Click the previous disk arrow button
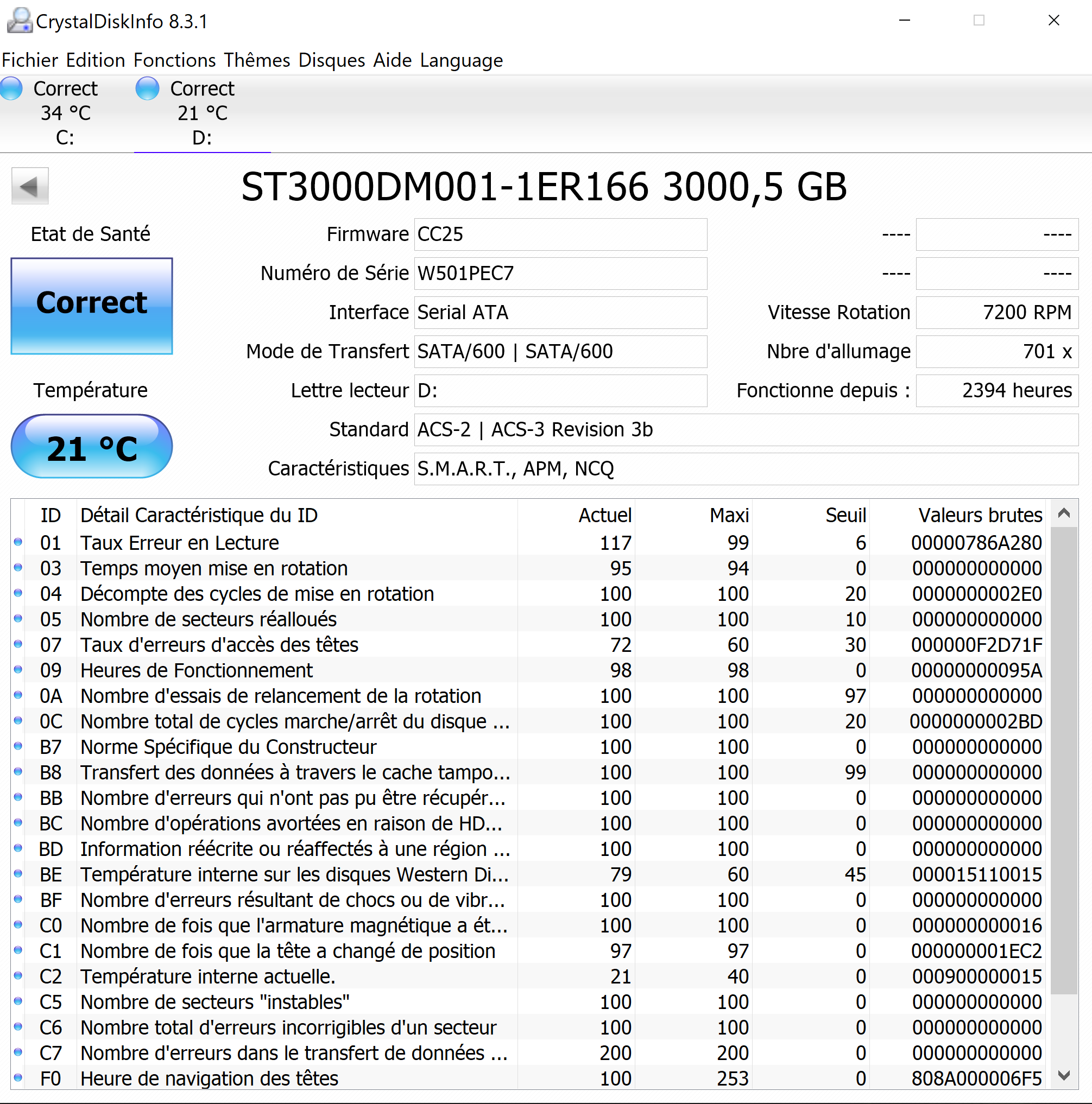This screenshot has width=1092, height=1104. (x=30, y=186)
